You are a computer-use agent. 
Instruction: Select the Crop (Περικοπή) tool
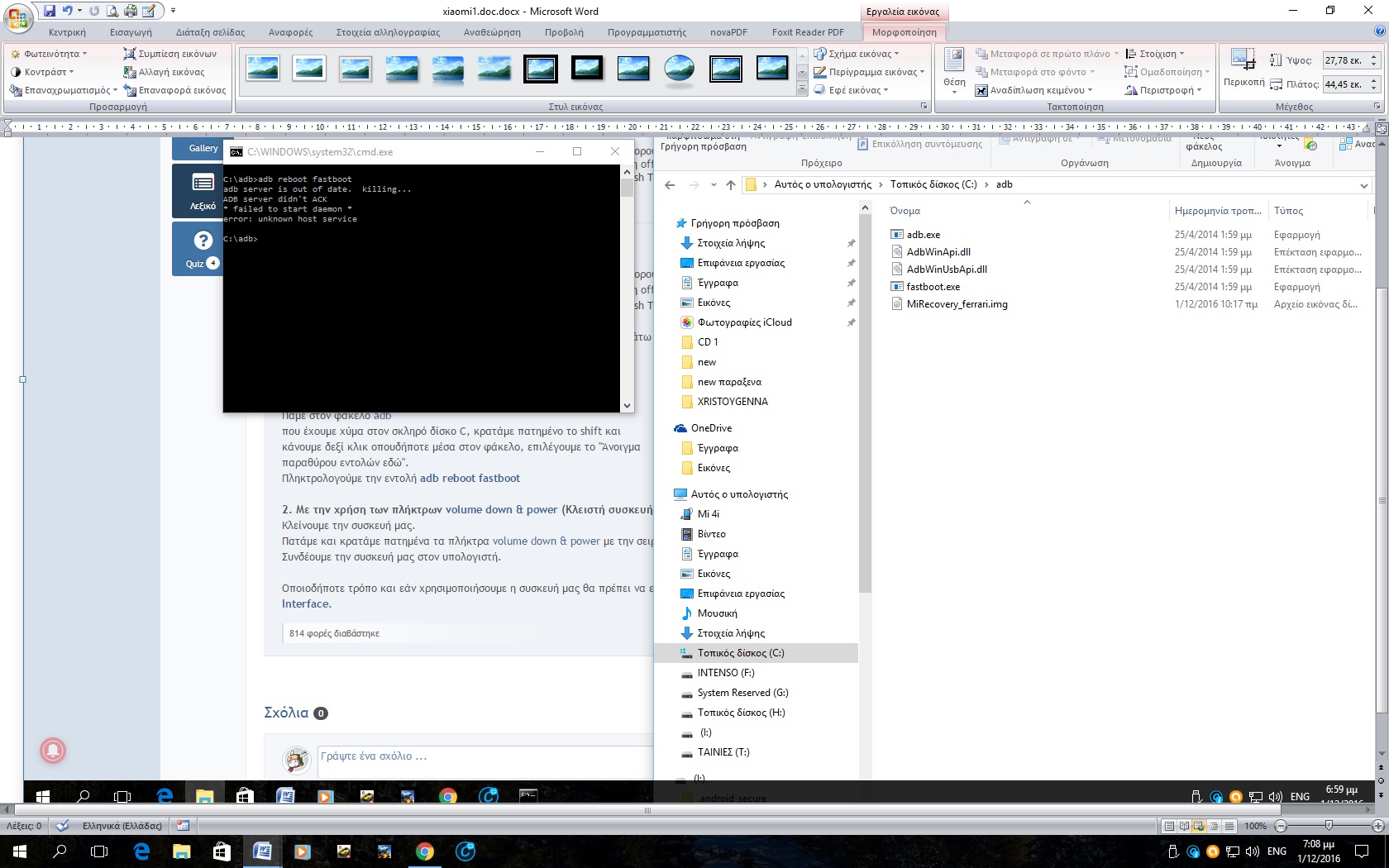click(1243, 69)
